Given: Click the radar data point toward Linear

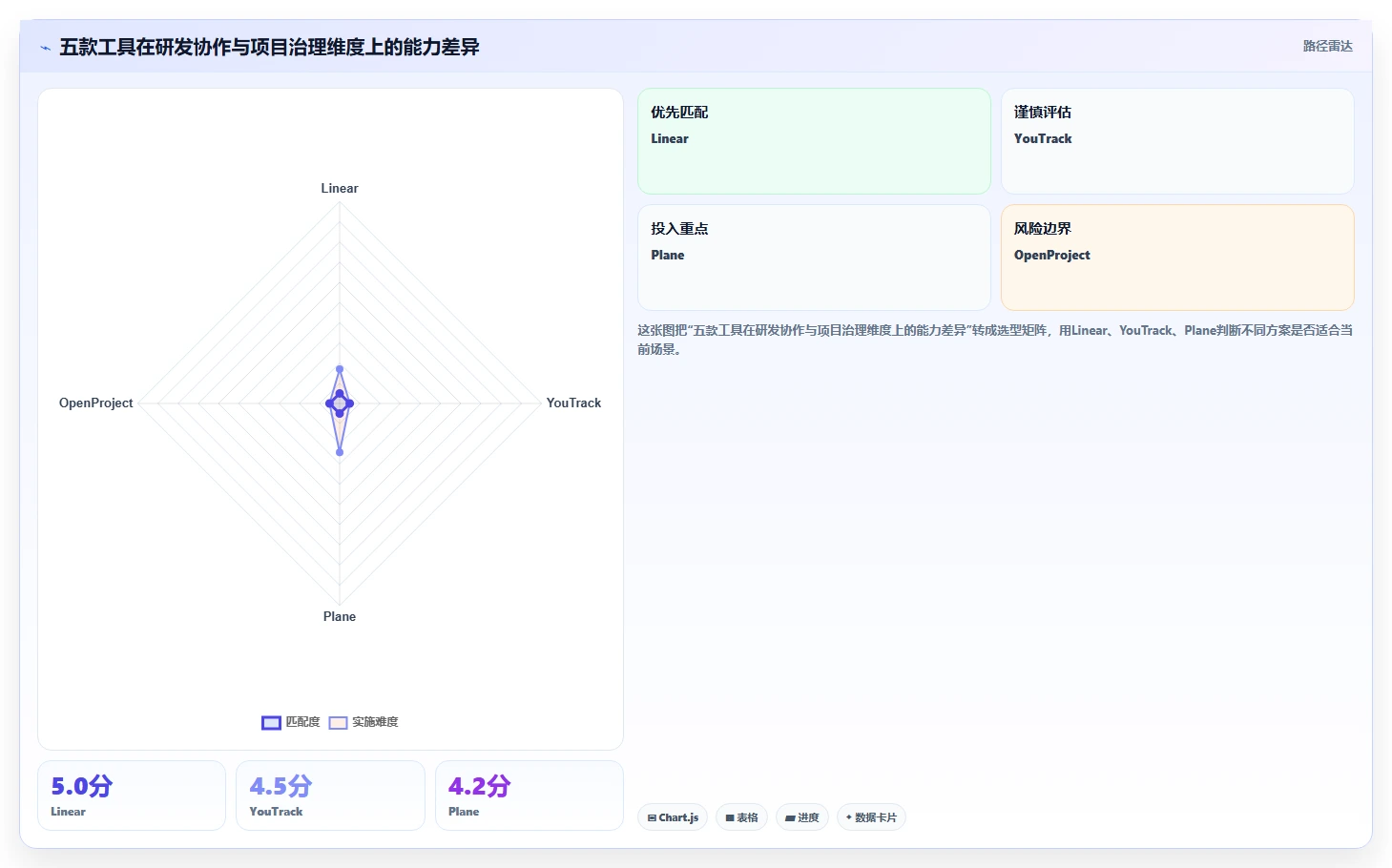Looking at the screenshot, I should click(x=340, y=369).
